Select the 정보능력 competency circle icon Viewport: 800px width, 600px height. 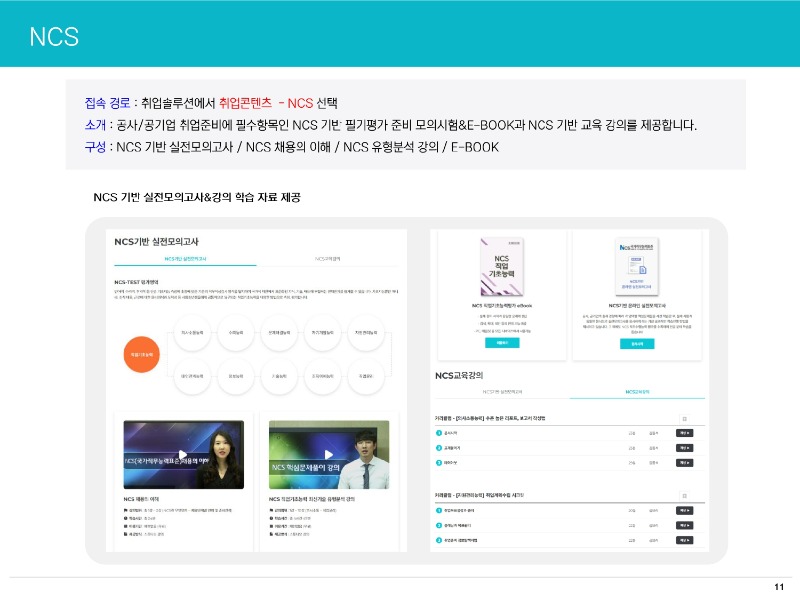point(238,374)
